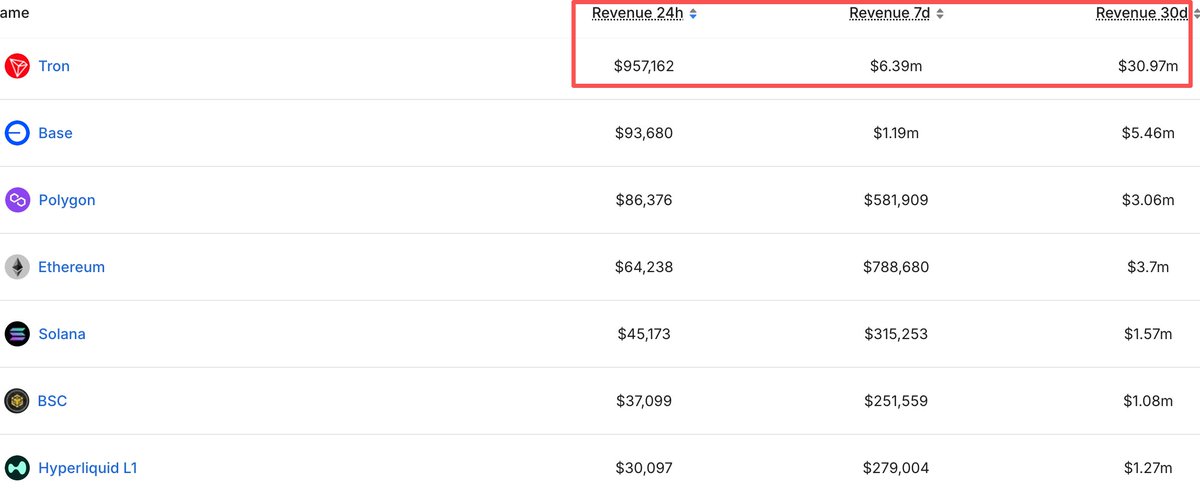The height and width of the screenshot is (494, 1200).
Task: Select BSC 7d revenue $251,559
Action: (896, 401)
